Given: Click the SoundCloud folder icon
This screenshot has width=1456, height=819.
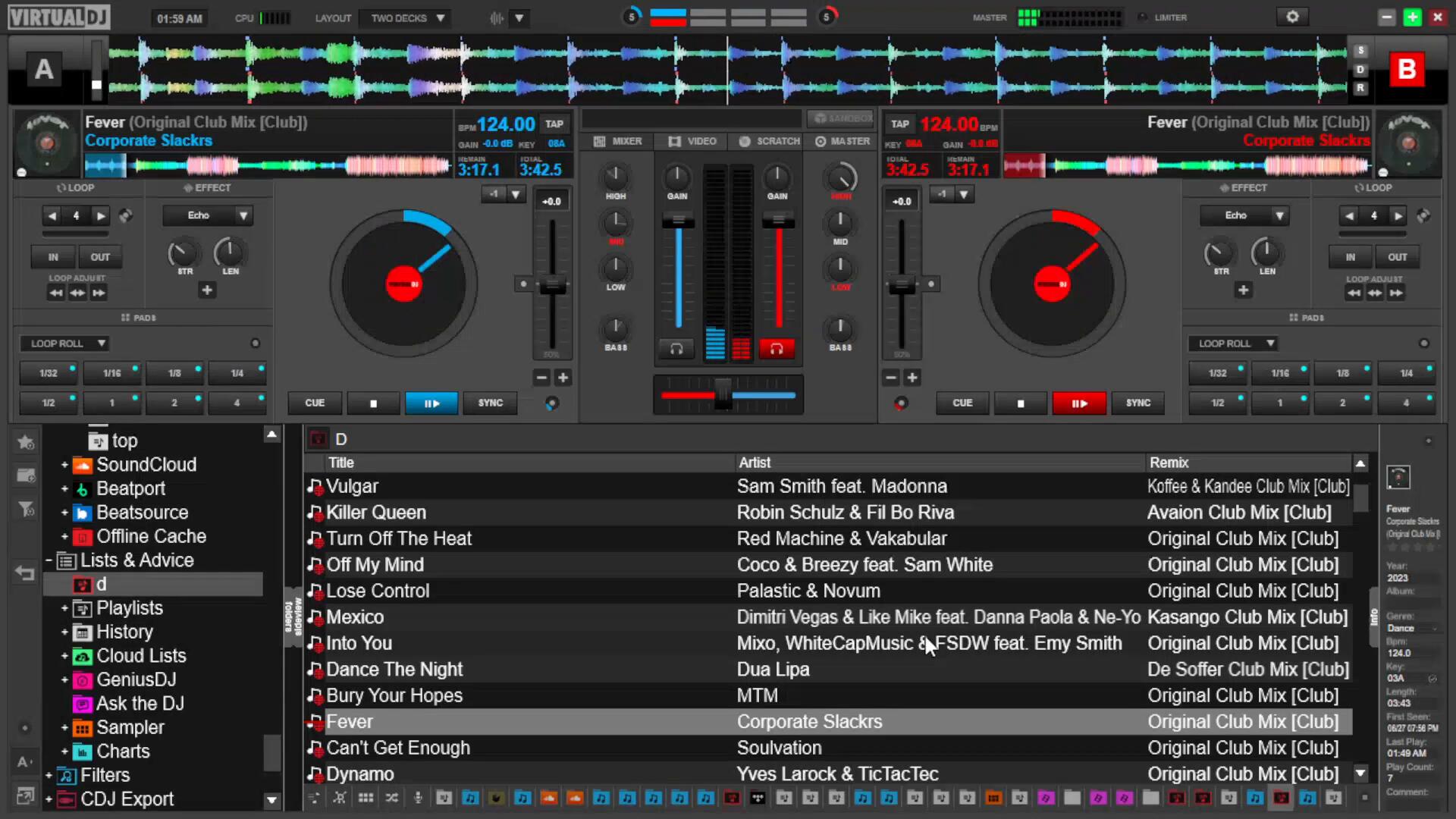Looking at the screenshot, I should point(83,465).
